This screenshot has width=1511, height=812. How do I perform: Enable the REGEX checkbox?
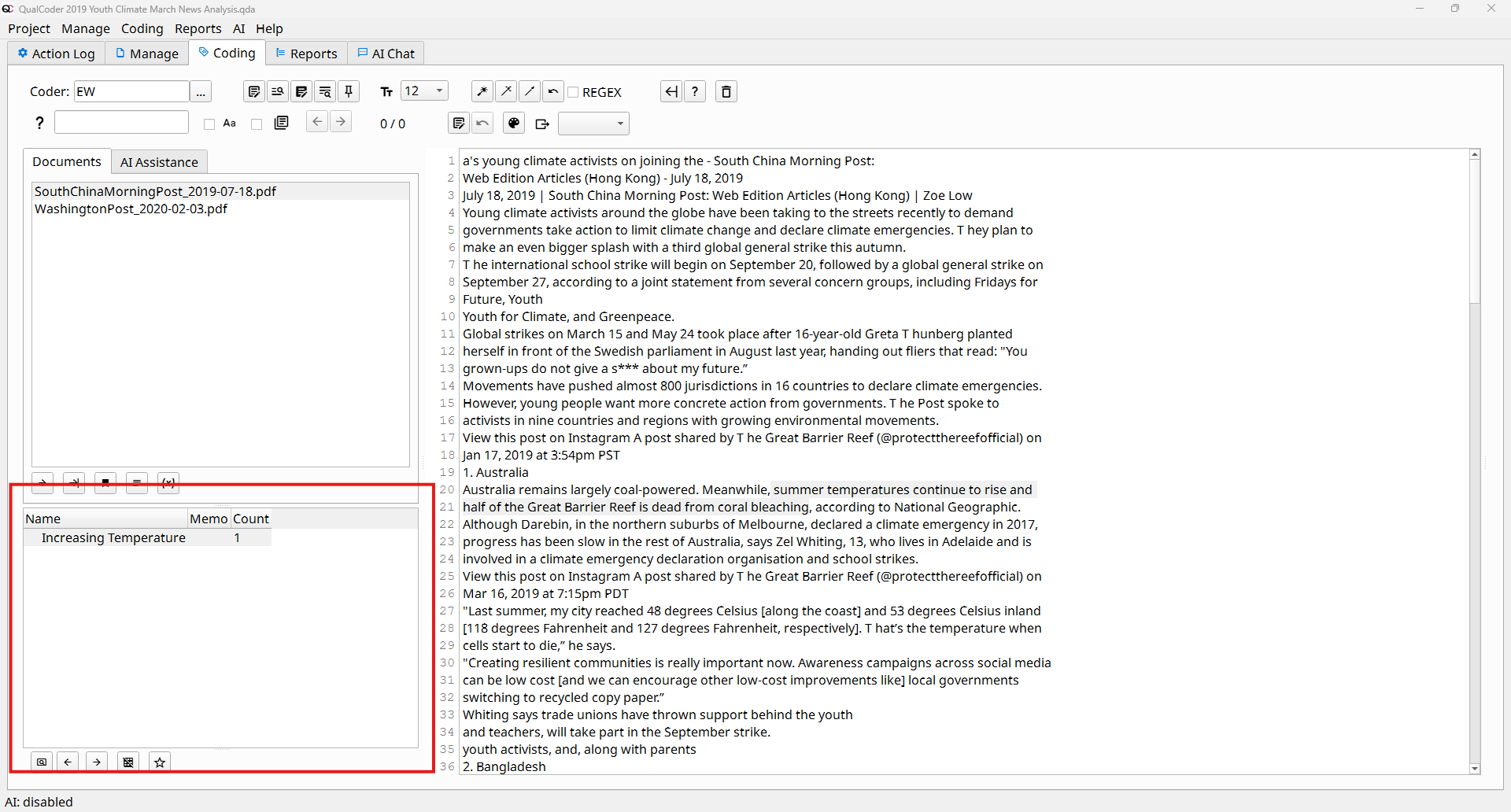point(574,93)
